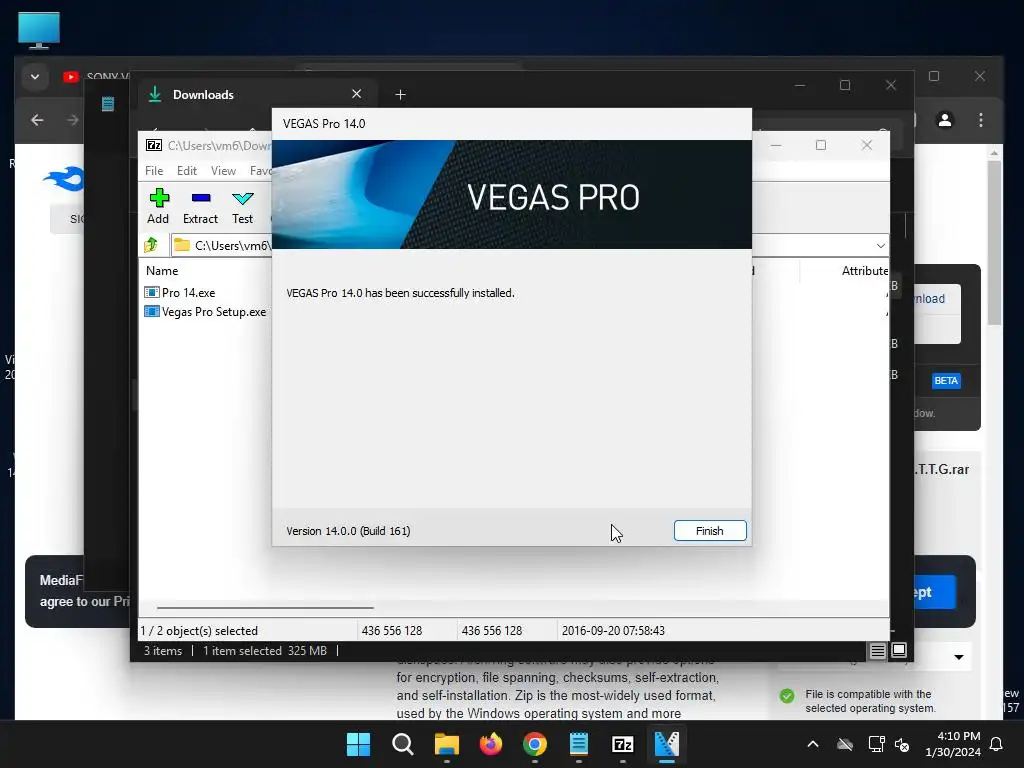Open Google Chrome from taskbar
This screenshot has height=768, width=1024.
click(535, 744)
